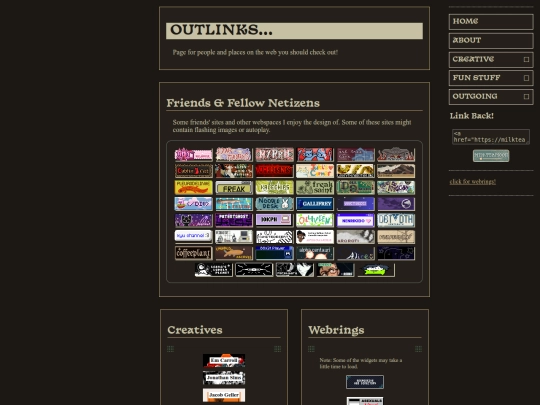Open the yellow FREAK site badge
The width and height of the screenshot is (540, 405).
(234, 188)
